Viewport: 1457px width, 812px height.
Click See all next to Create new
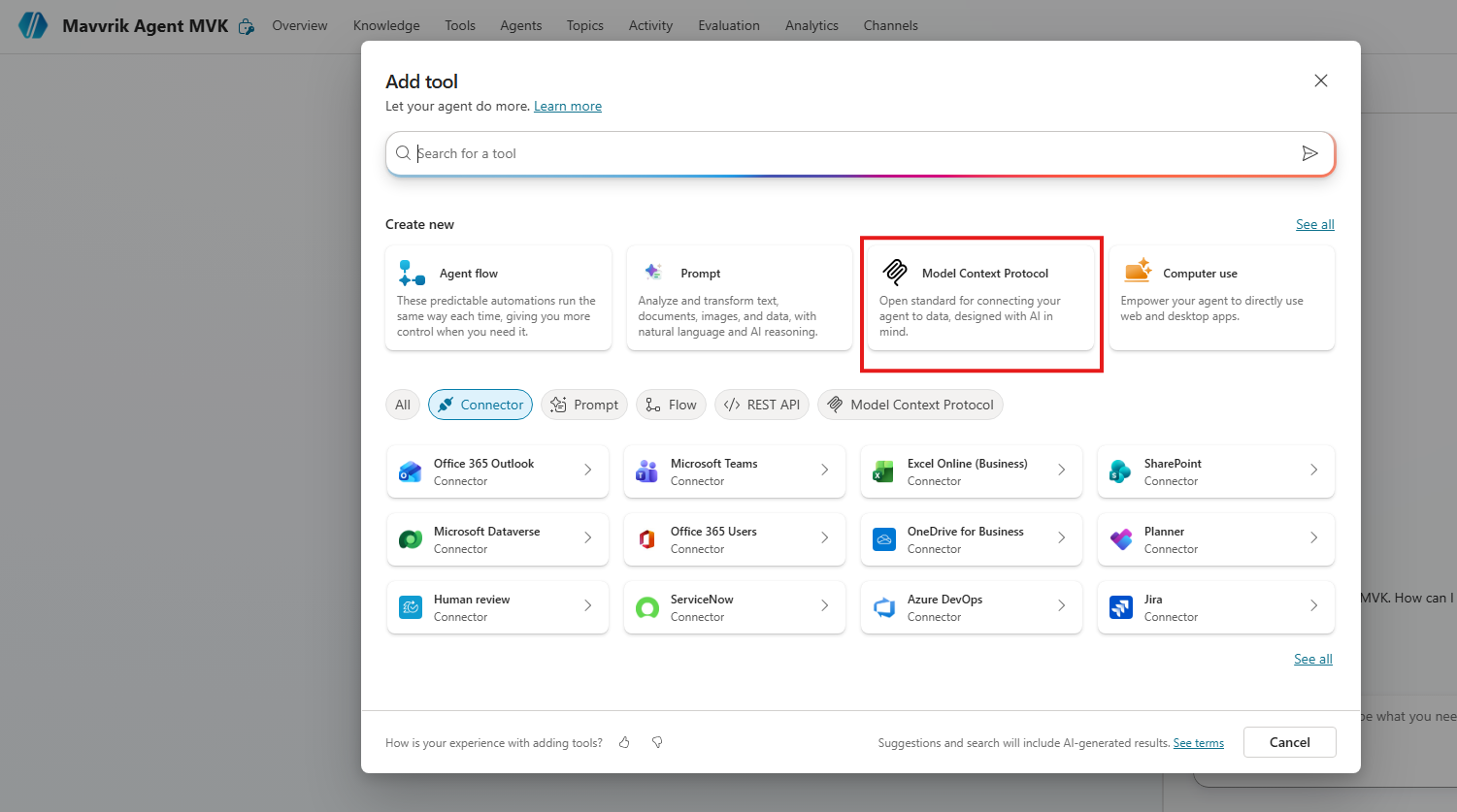click(1315, 224)
